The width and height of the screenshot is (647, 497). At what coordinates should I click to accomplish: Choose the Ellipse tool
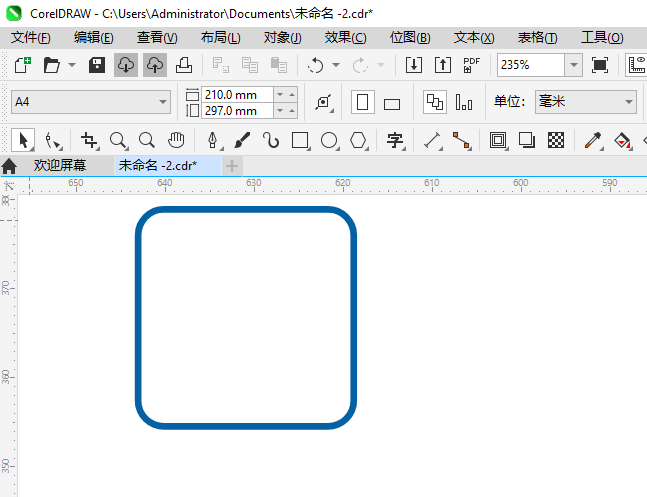click(328, 140)
